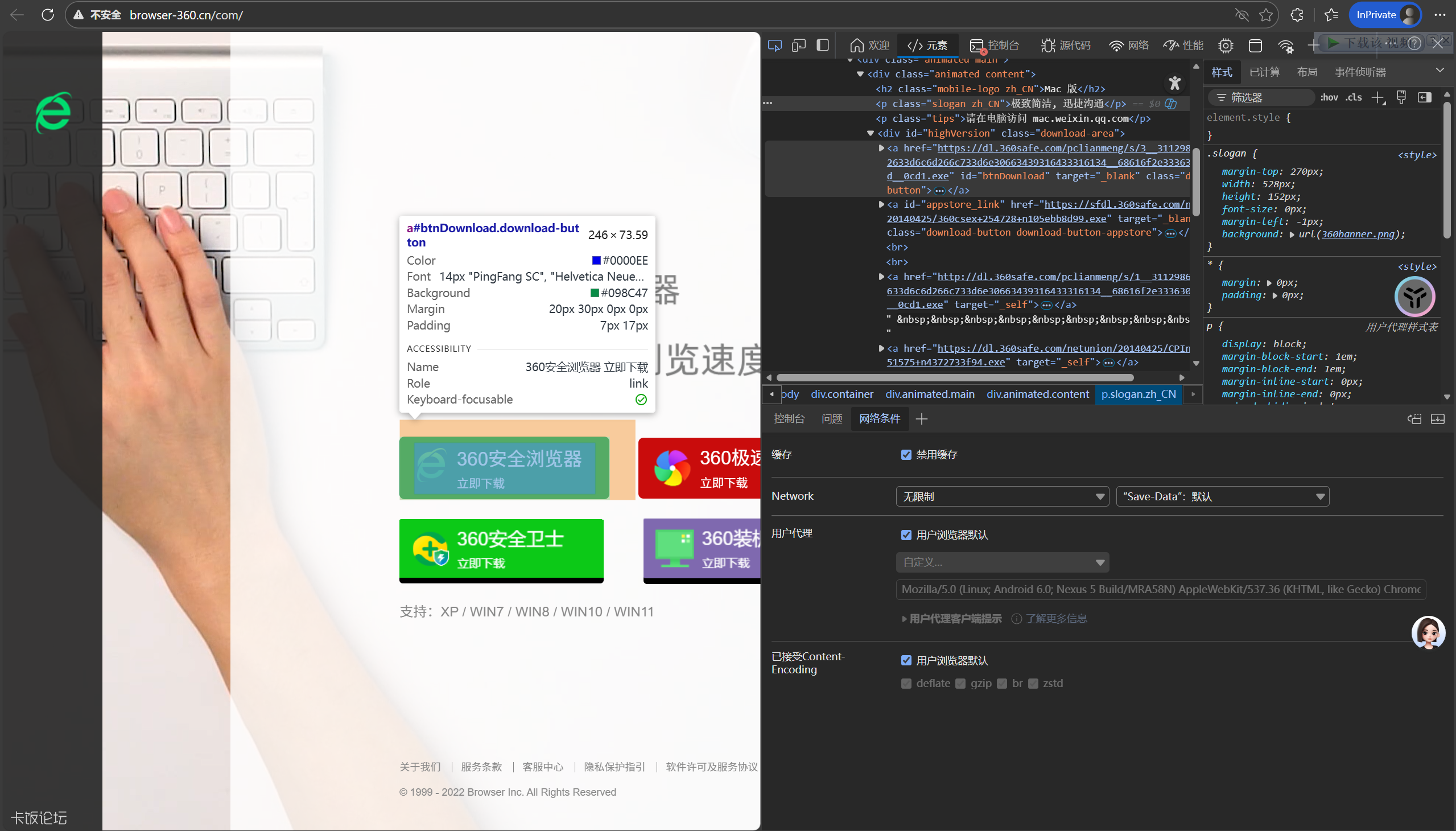Click the 了解更多信息 link
1456x831 pixels.
coord(1056,619)
